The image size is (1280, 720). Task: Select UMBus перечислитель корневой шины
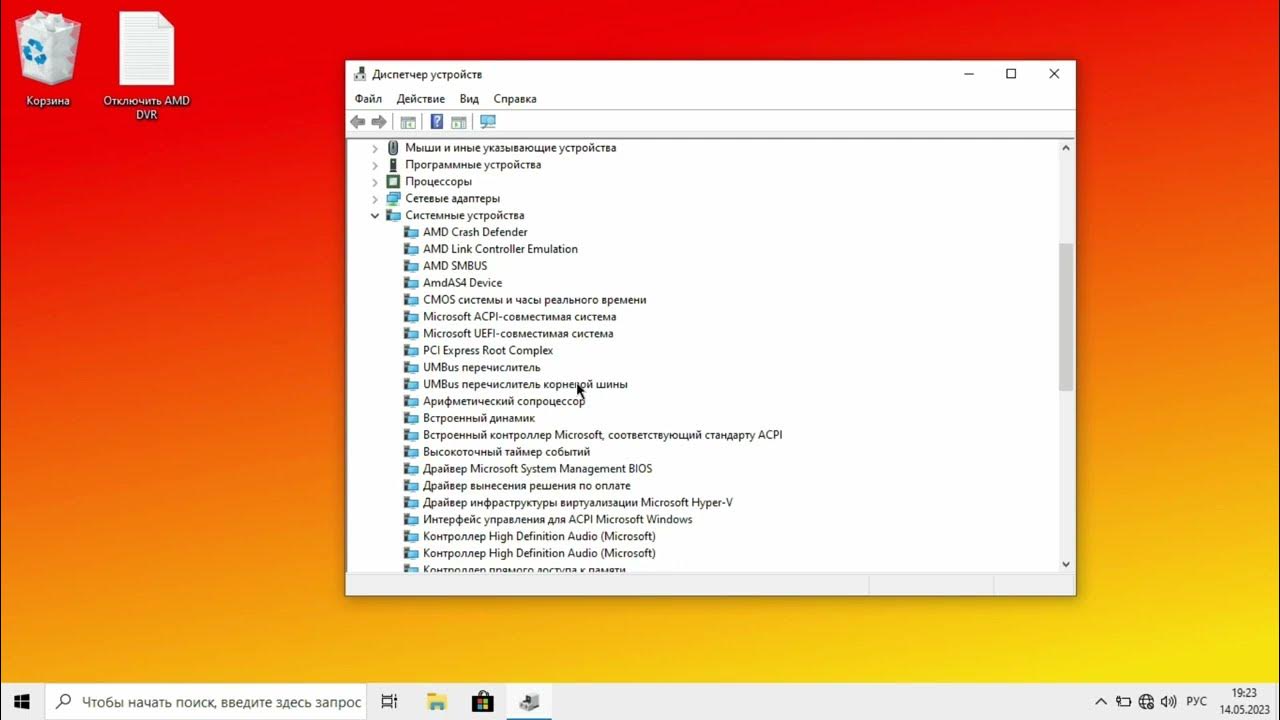[525, 384]
